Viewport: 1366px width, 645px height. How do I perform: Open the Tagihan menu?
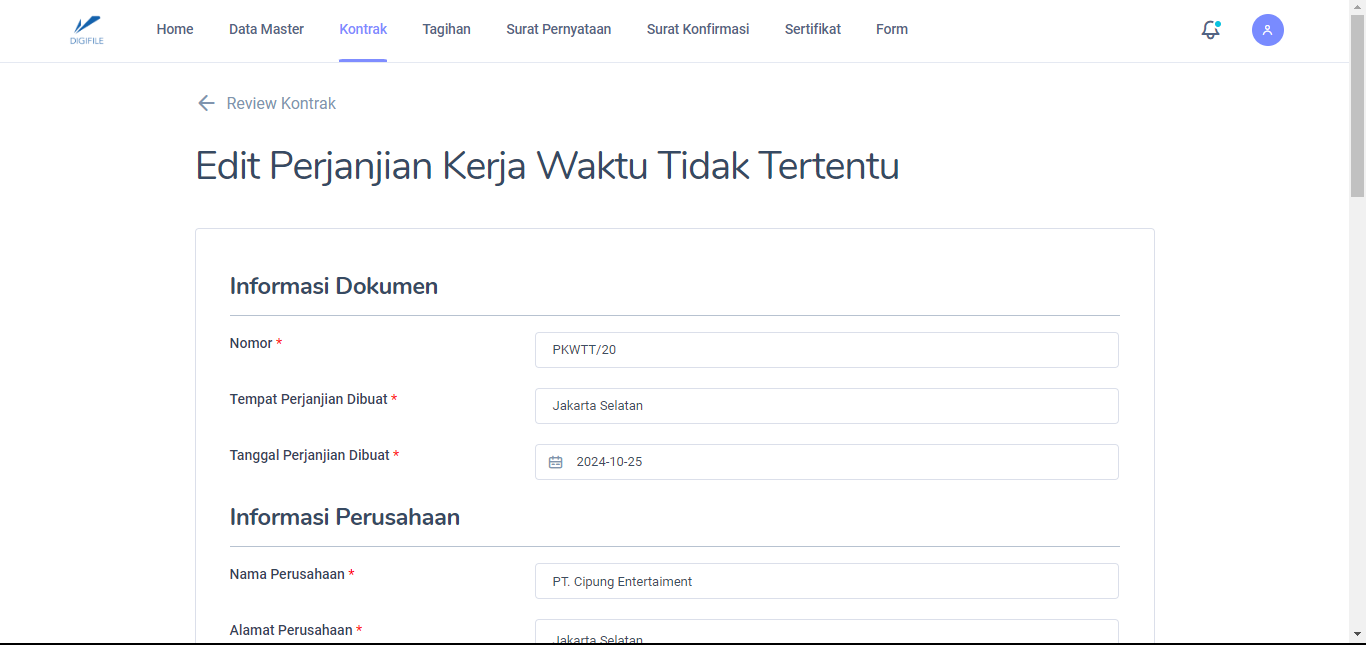point(446,30)
